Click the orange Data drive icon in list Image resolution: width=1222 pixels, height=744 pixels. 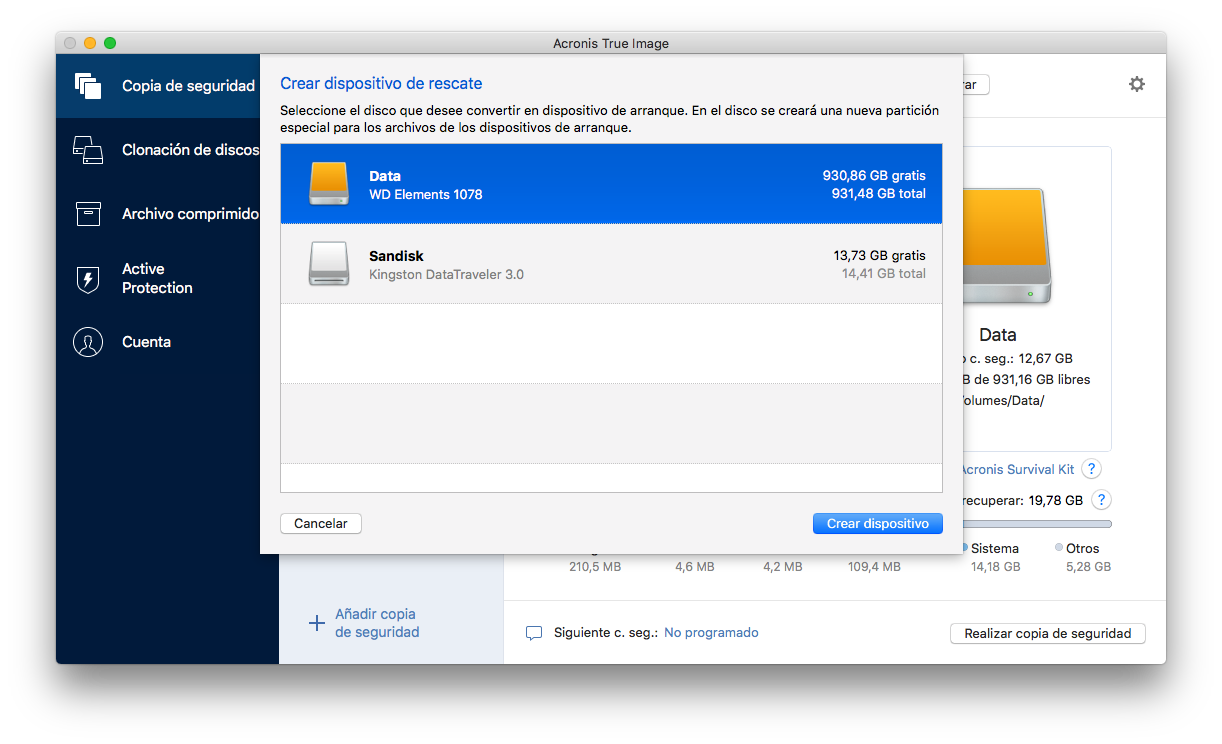point(328,184)
